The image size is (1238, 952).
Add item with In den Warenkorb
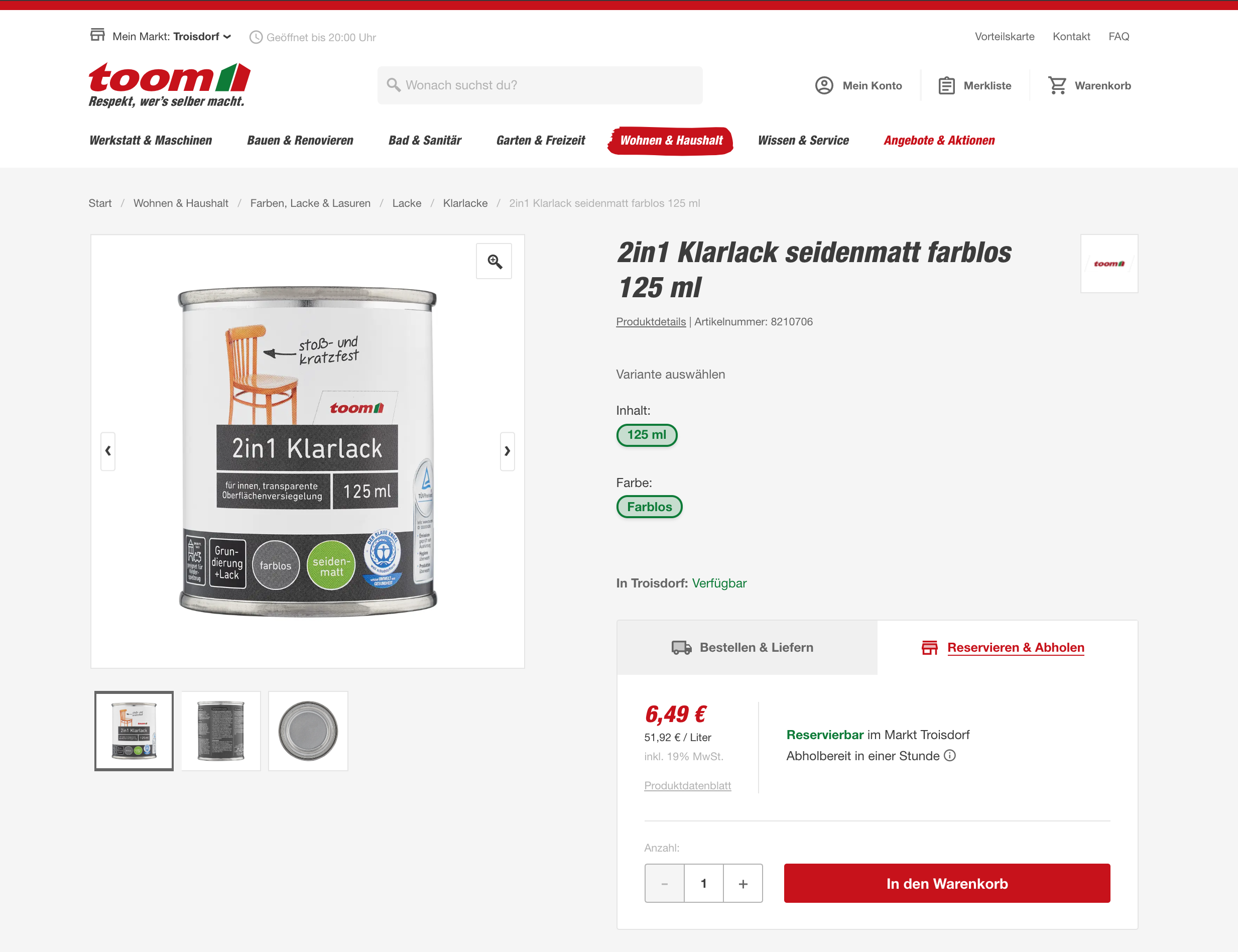click(947, 883)
